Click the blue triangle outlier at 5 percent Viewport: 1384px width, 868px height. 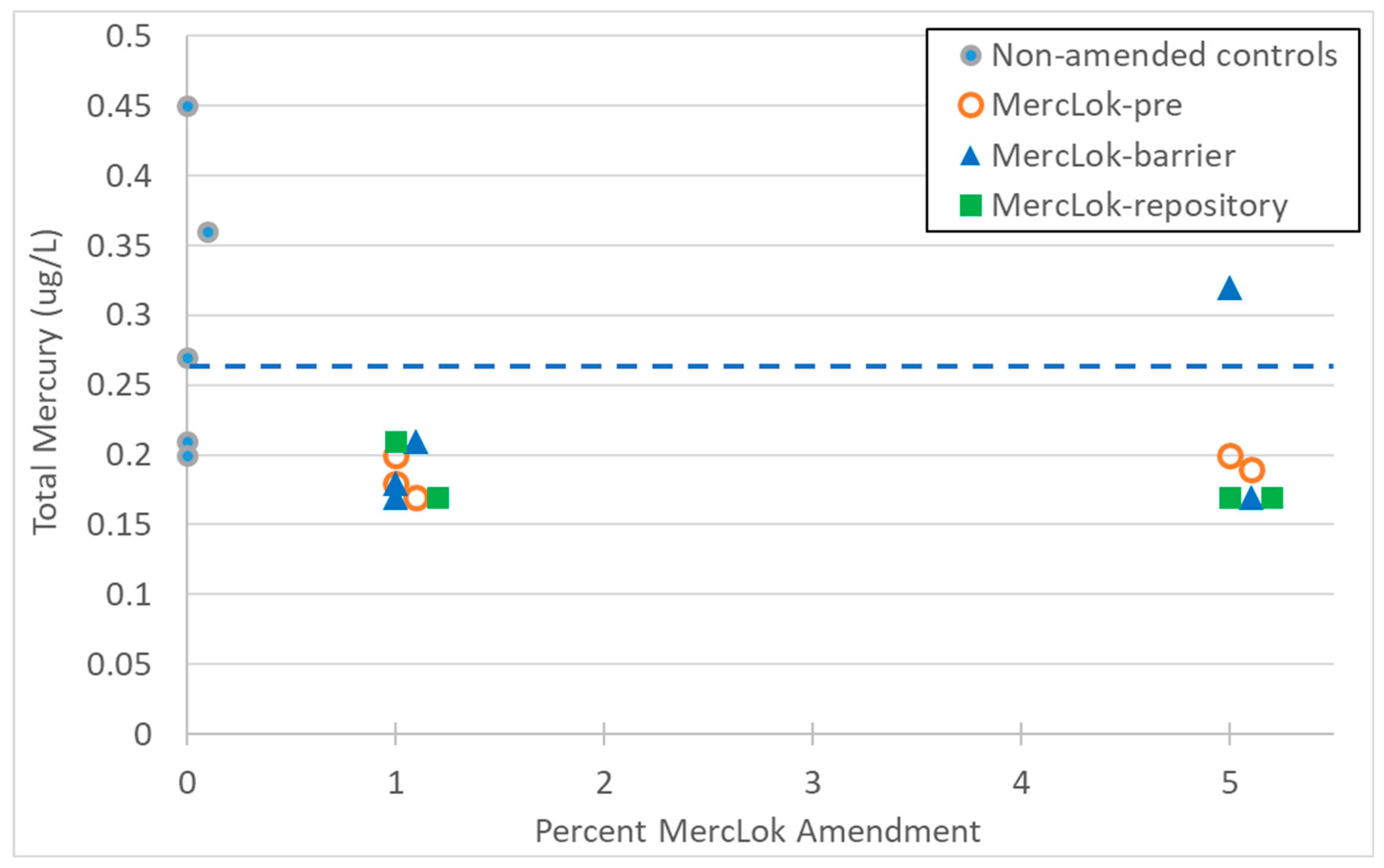(1229, 289)
